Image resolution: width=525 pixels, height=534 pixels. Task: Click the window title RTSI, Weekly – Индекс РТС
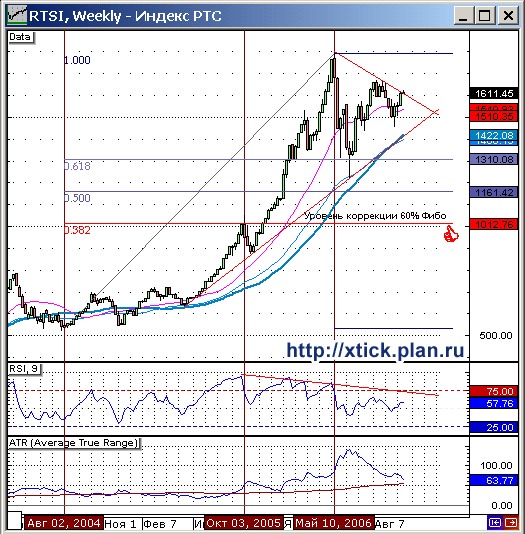point(125,16)
